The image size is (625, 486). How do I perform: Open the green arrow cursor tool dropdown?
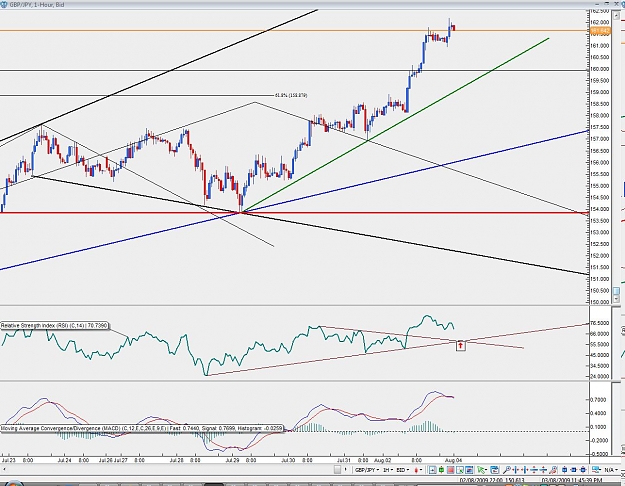click(482, 470)
